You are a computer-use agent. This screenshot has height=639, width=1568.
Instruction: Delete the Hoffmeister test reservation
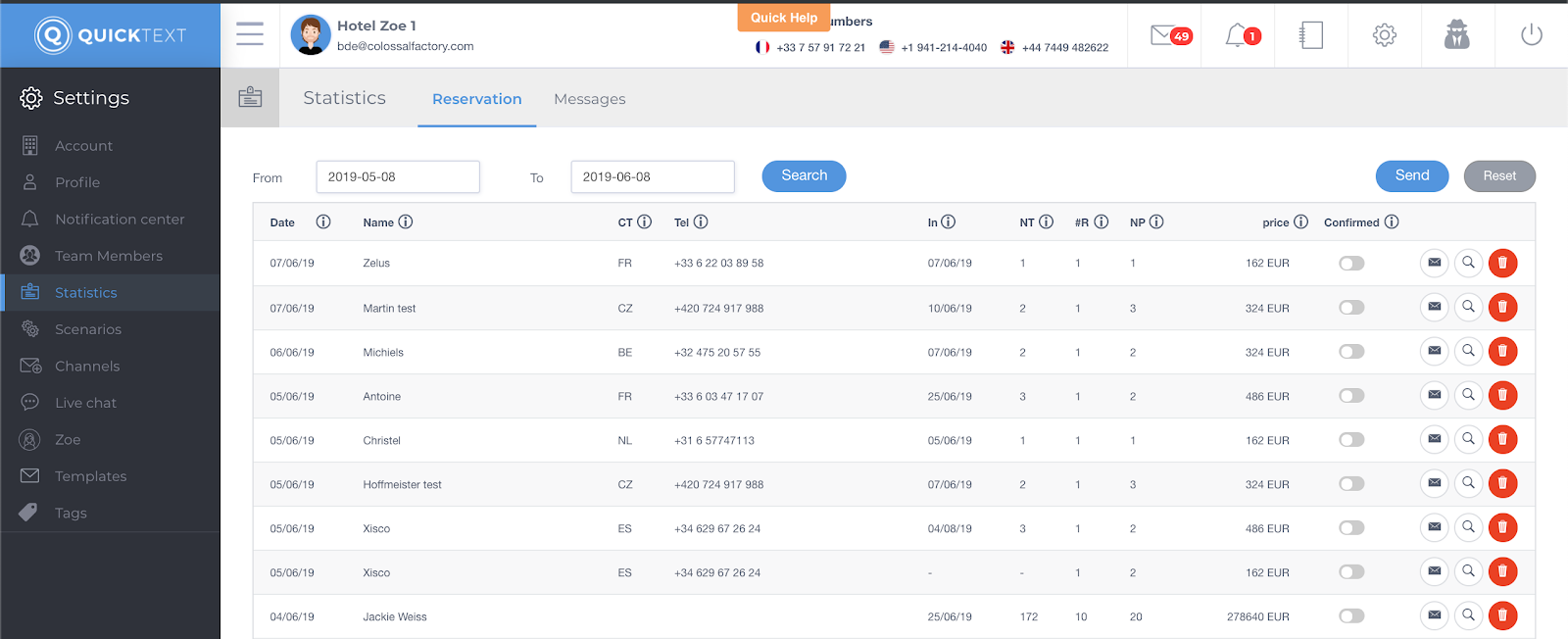1502,483
